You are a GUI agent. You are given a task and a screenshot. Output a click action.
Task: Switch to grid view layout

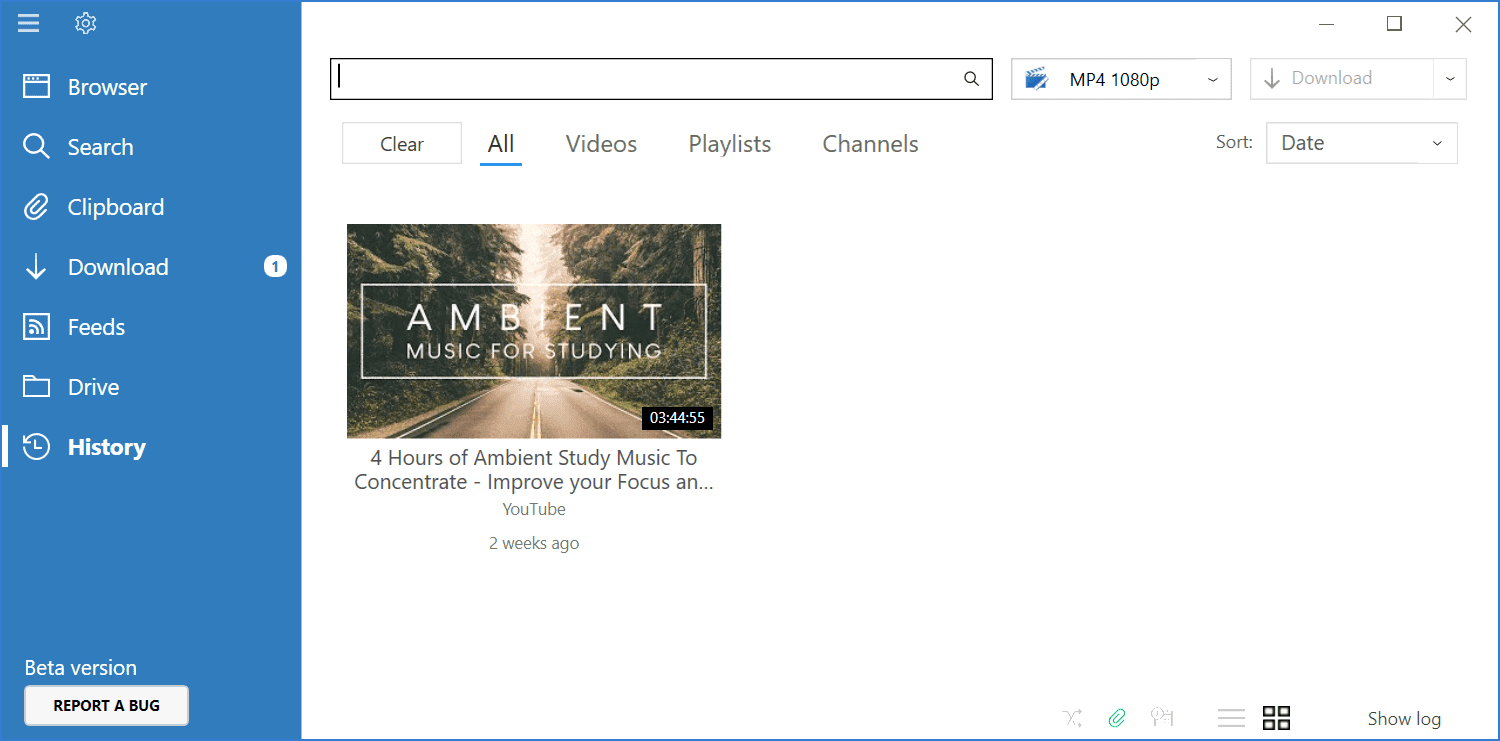tap(1276, 717)
